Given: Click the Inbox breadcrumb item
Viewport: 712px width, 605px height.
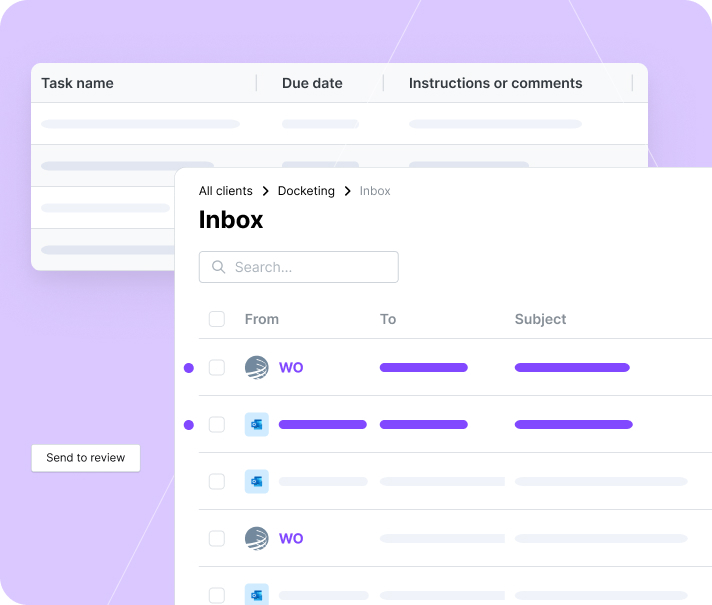Looking at the screenshot, I should [x=375, y=191].
